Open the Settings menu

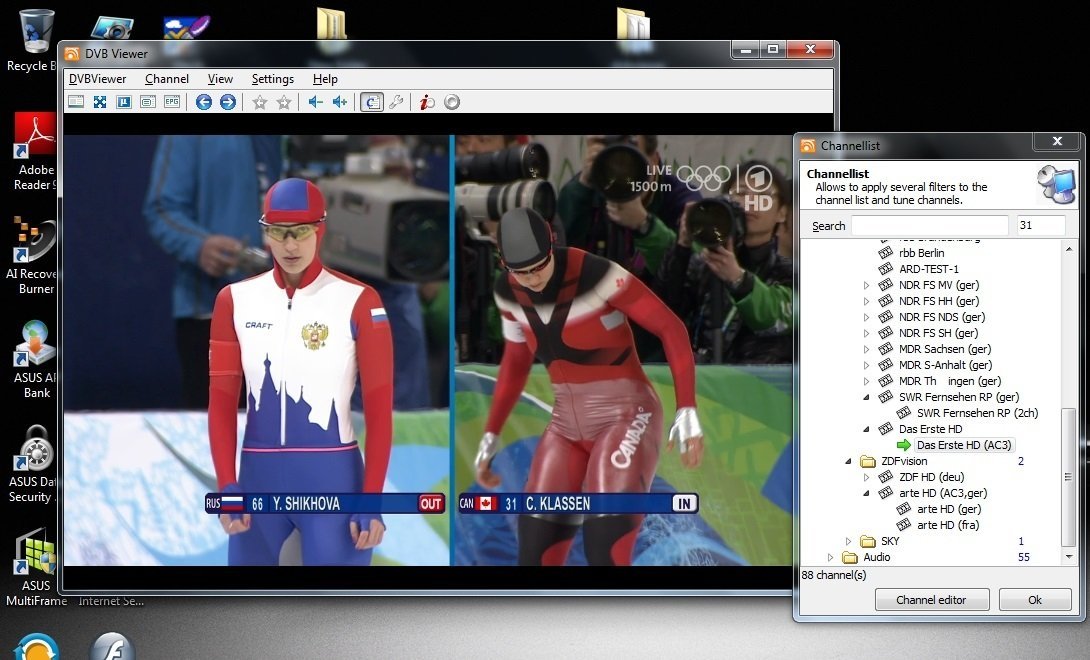272,79
